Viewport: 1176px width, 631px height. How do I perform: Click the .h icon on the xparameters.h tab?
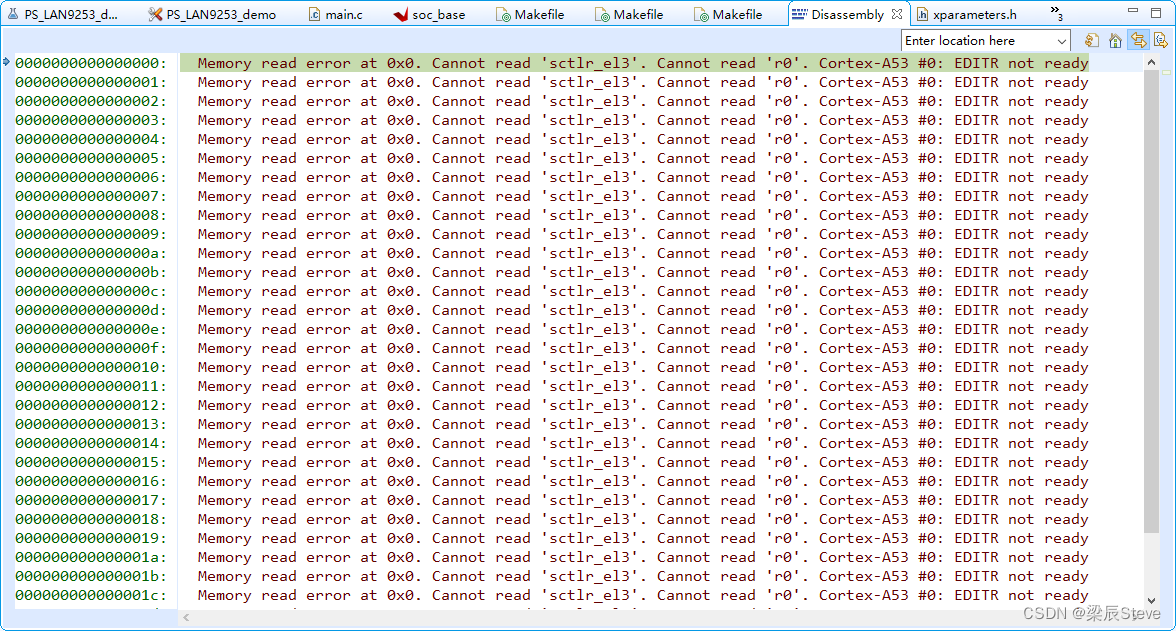(x=922, y=14)
